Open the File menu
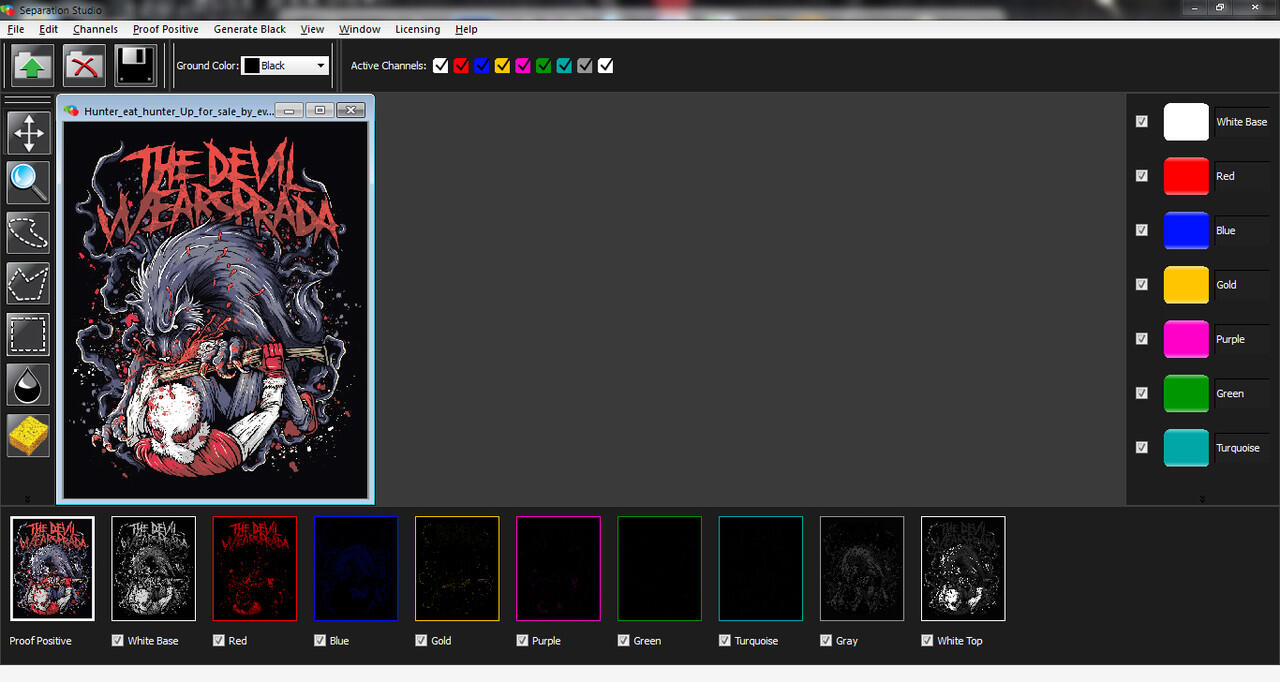 point(15,29)
